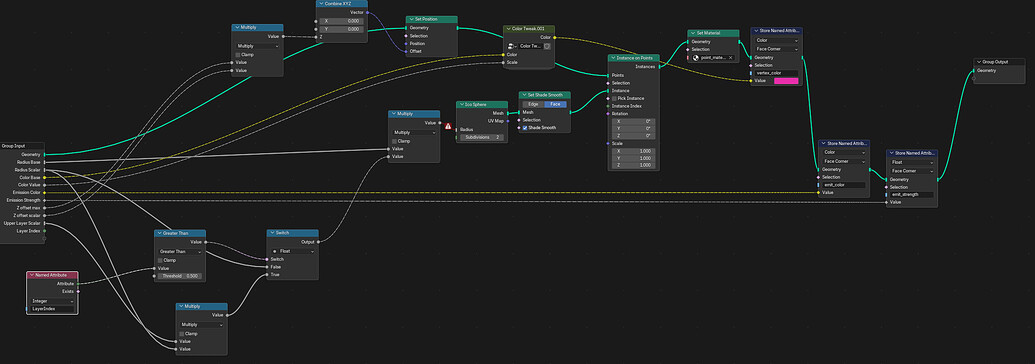
Task: Click the emit_strength name field
Action: point(912,194)
